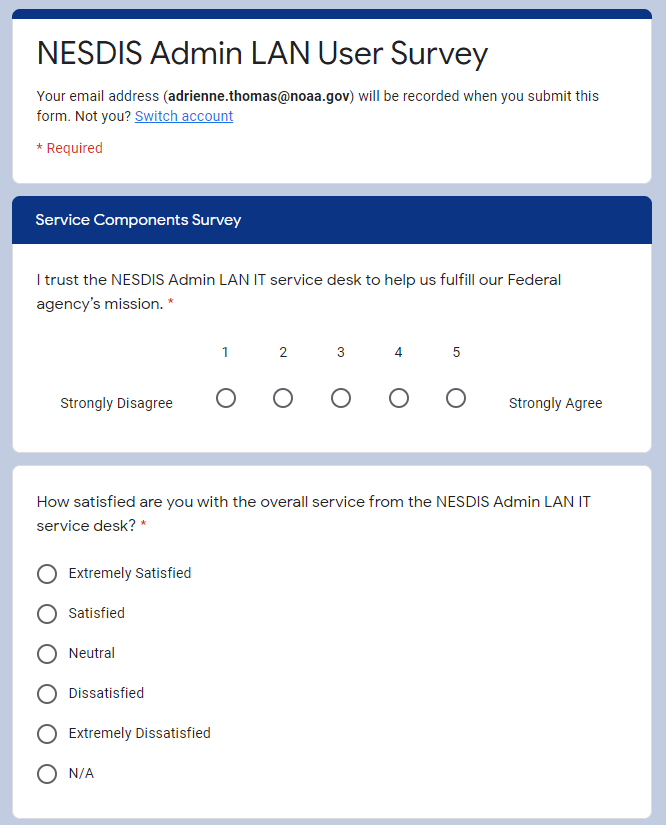This screenshot has height=825, width=666.
Task: Click the adrienne.thomas@noaa.gov email address text
Action: click(259, 96)
